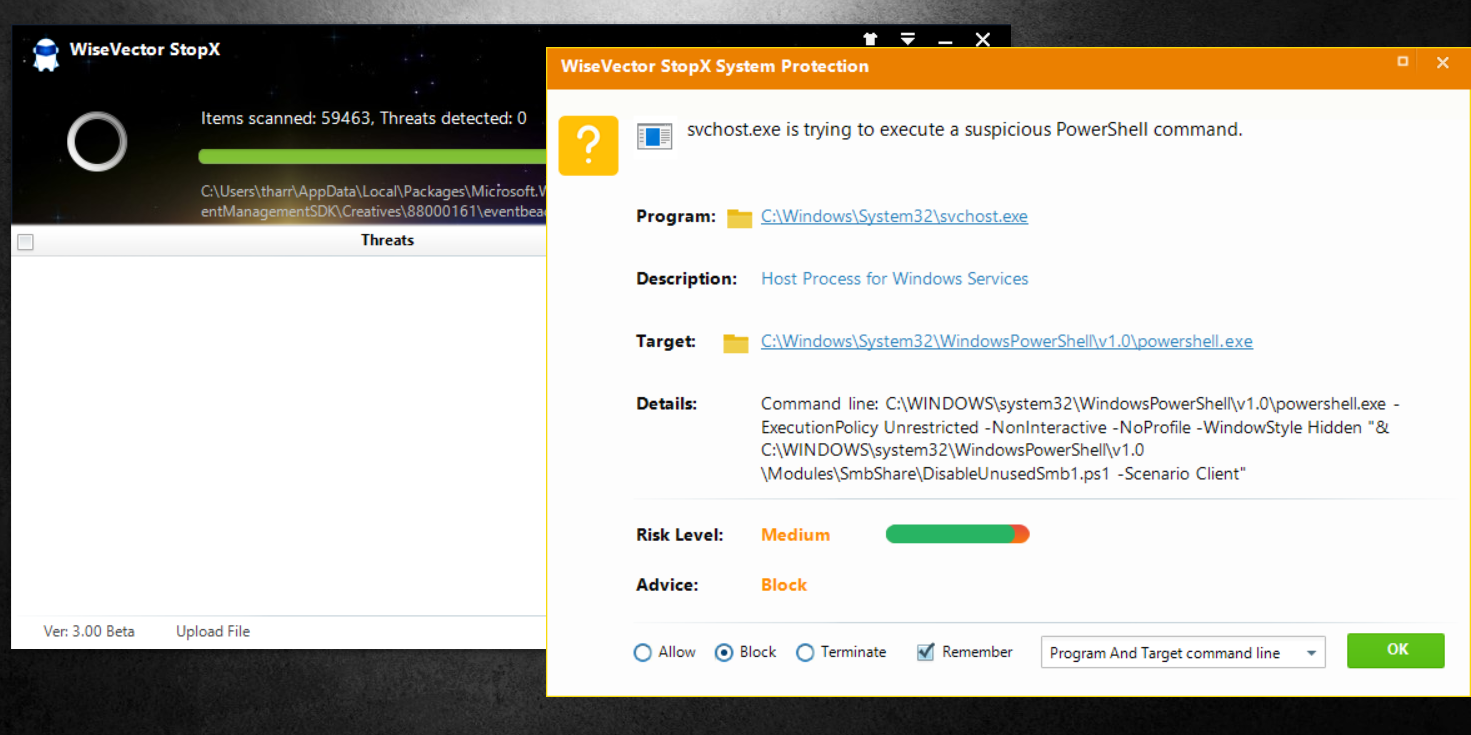Open the powershell.exe target path link
The image size is (1471, 735).
pyautogui.click(x=1007, y=341)
